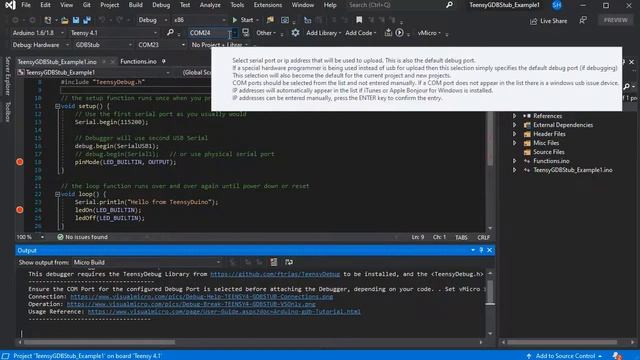Viewport: 640px width, 360px height.
Task: Click the board search magnifier icon
Action: [x=170, y=33]
